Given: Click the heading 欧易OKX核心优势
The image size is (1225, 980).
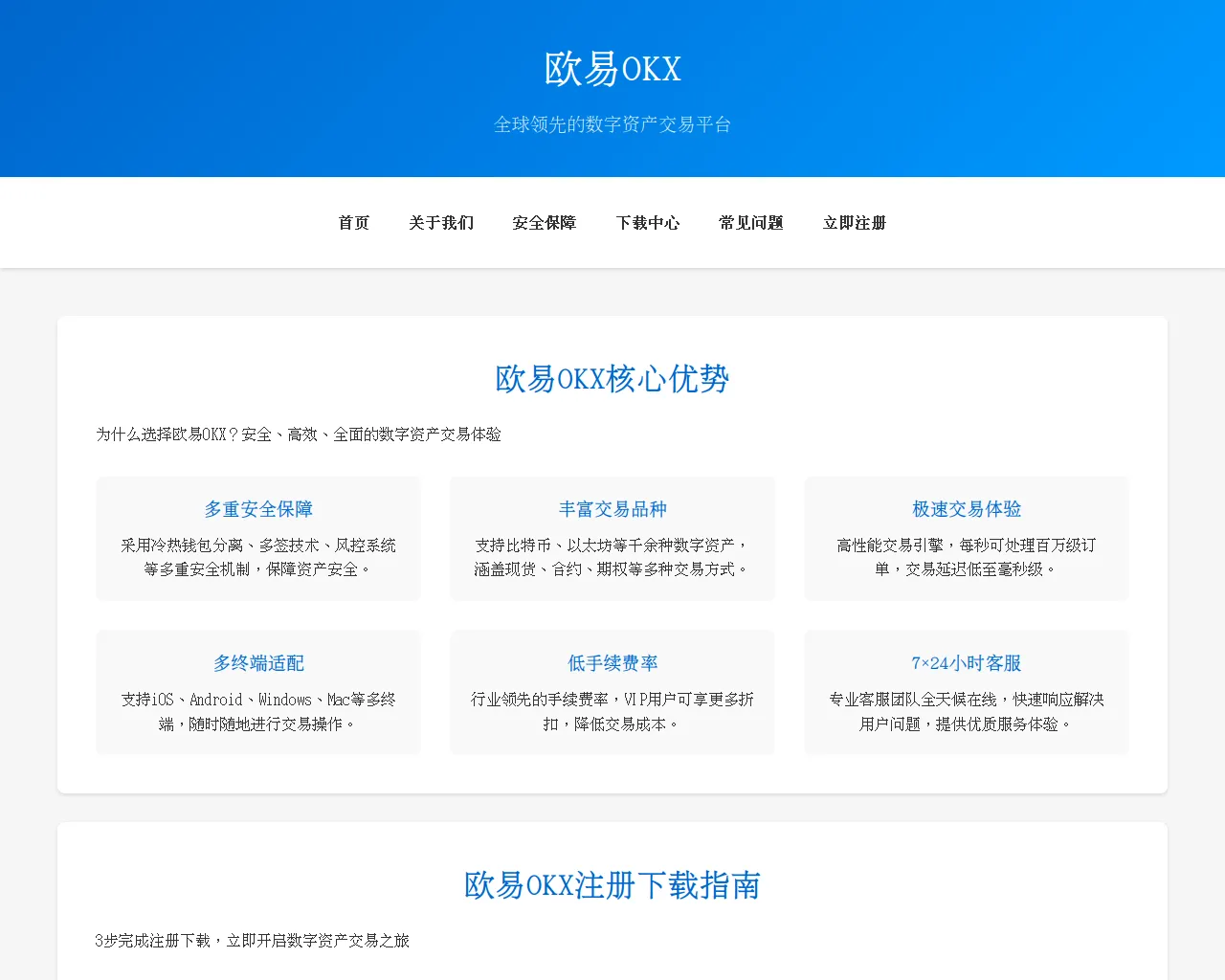Looking at the screenshot, I should [612, 379].
